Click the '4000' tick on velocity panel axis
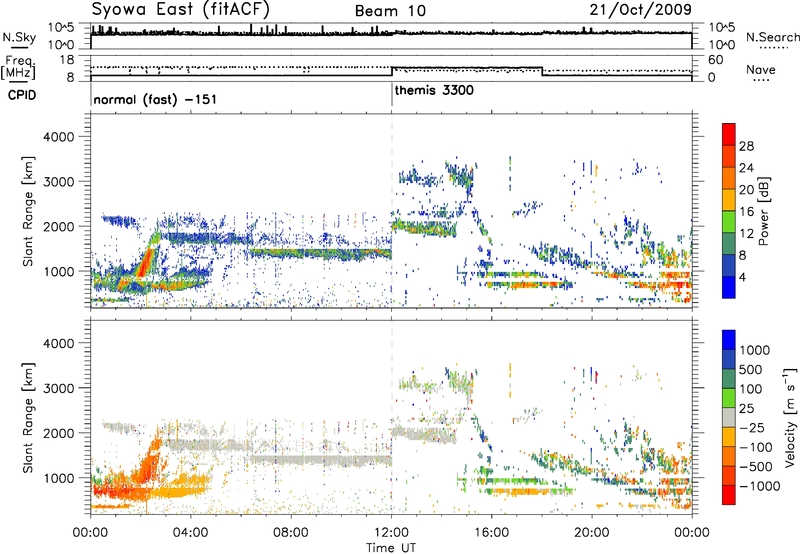 click(x=58, y=343)
